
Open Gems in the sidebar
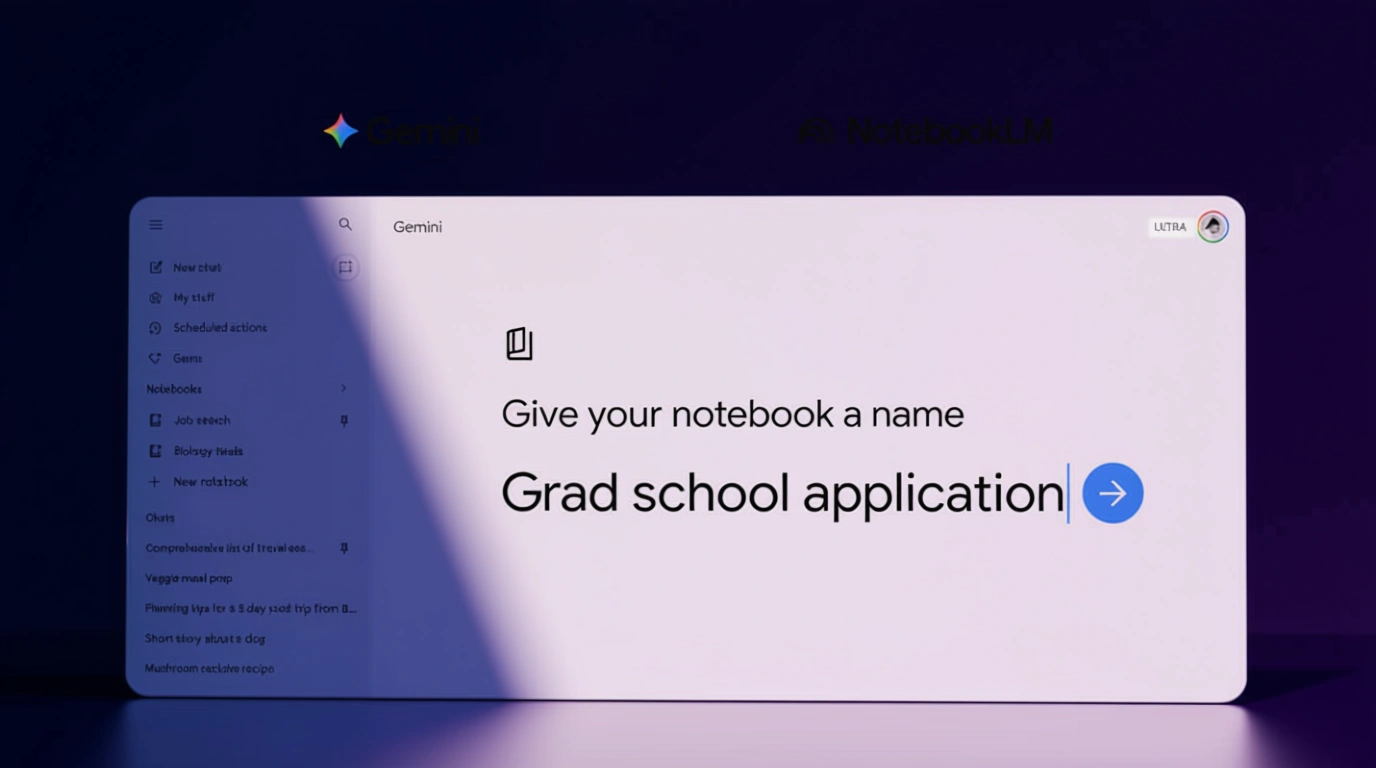pos(187,358)
